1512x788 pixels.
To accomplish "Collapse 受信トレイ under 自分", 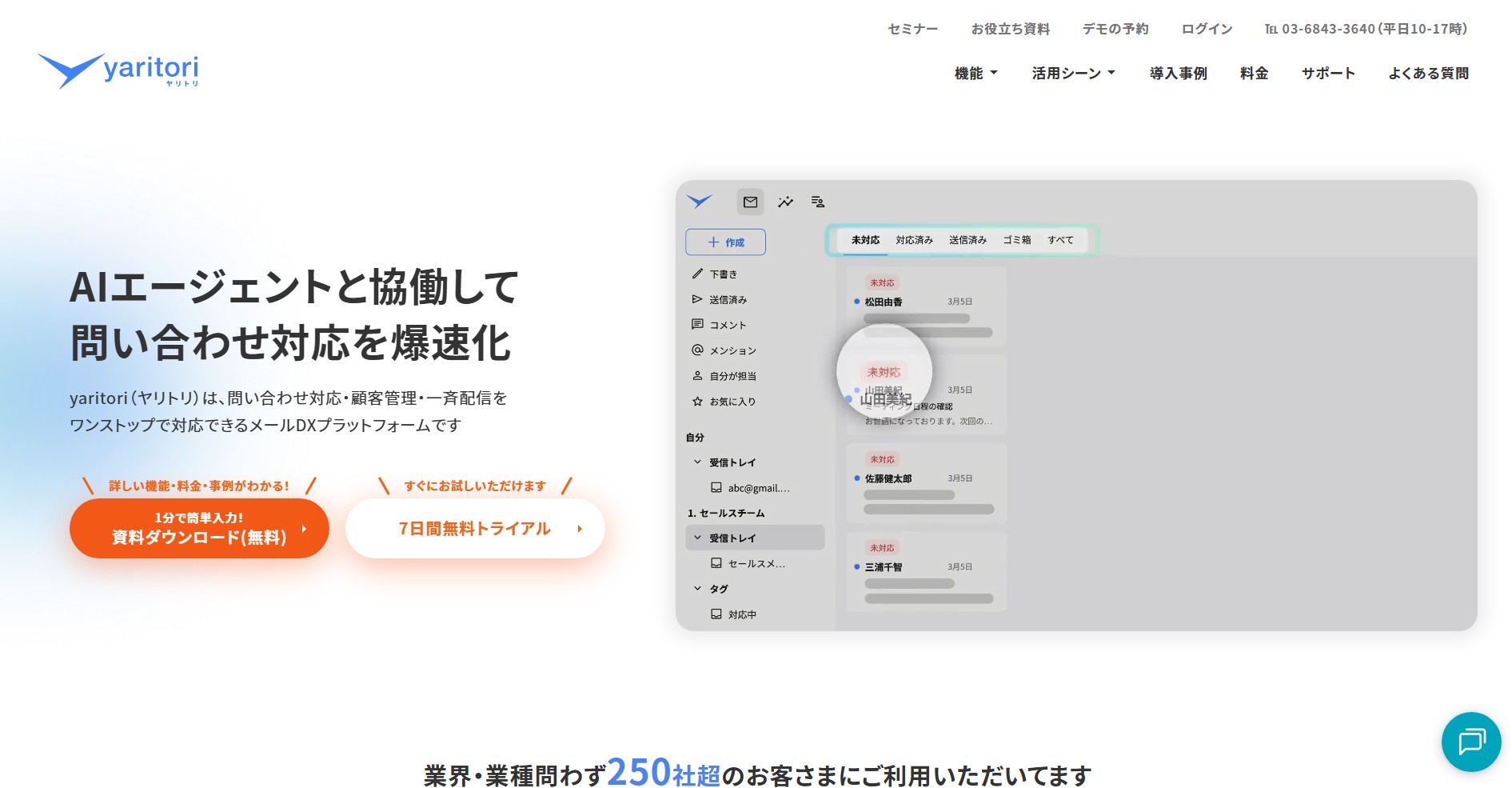I will 697,462.
